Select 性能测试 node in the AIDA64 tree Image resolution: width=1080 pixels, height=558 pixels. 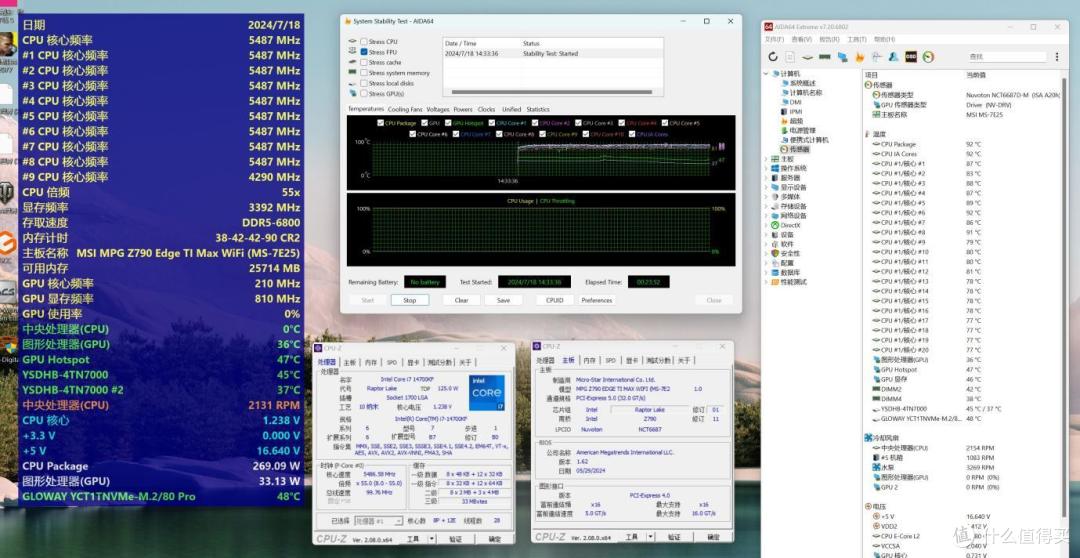tap(793, 282)
